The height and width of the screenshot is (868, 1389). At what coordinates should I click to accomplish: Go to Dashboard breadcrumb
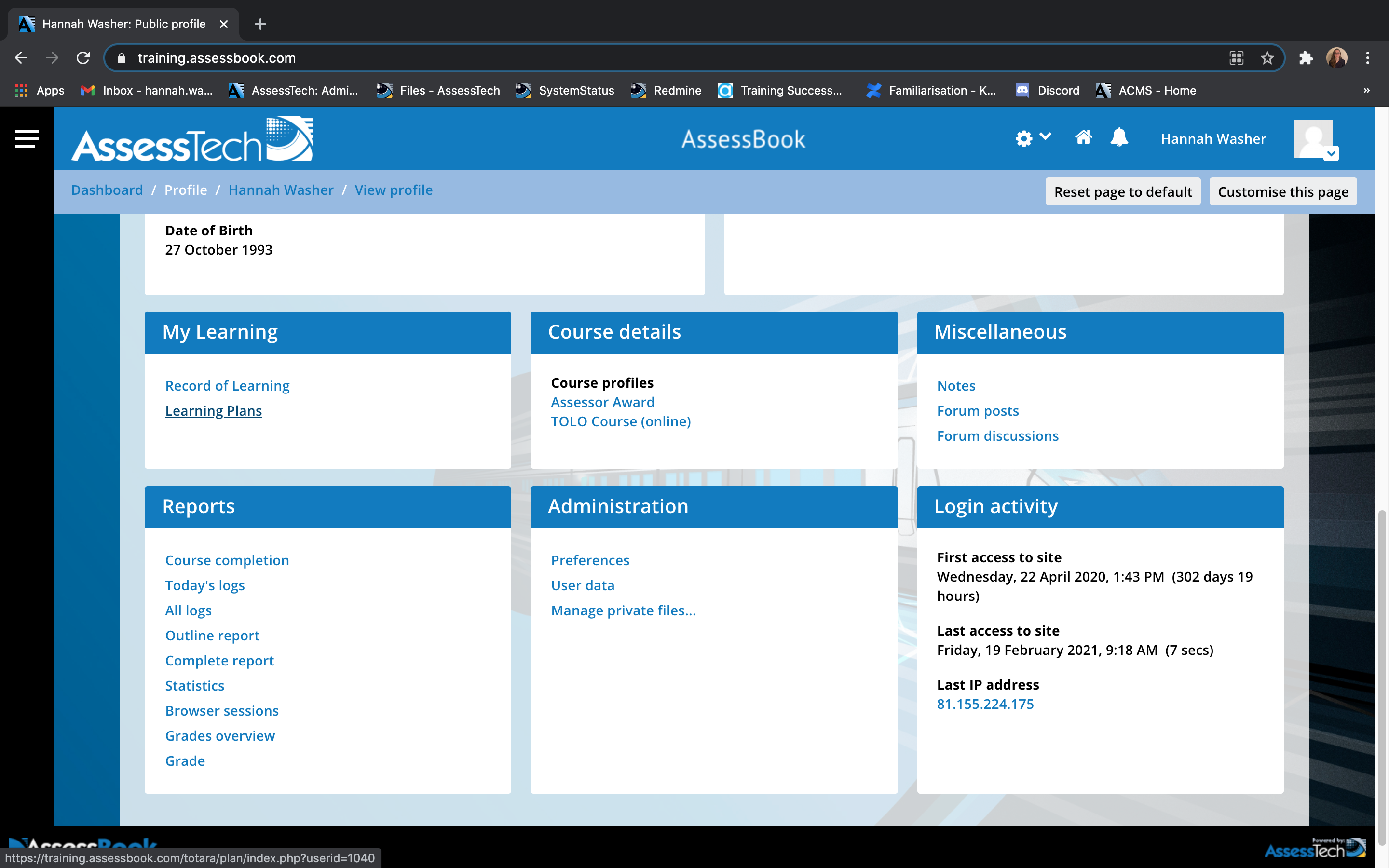tap(107, 190)
